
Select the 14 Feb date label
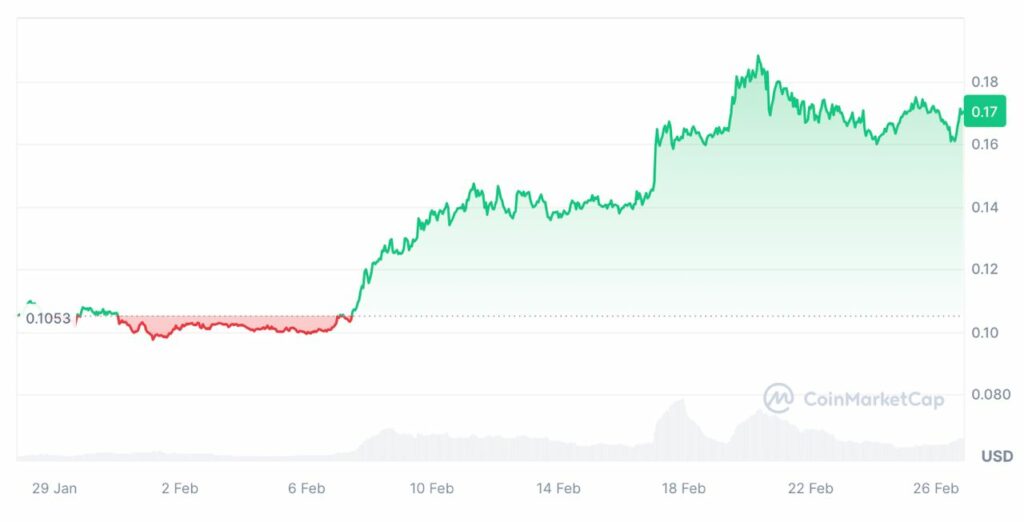558,489
